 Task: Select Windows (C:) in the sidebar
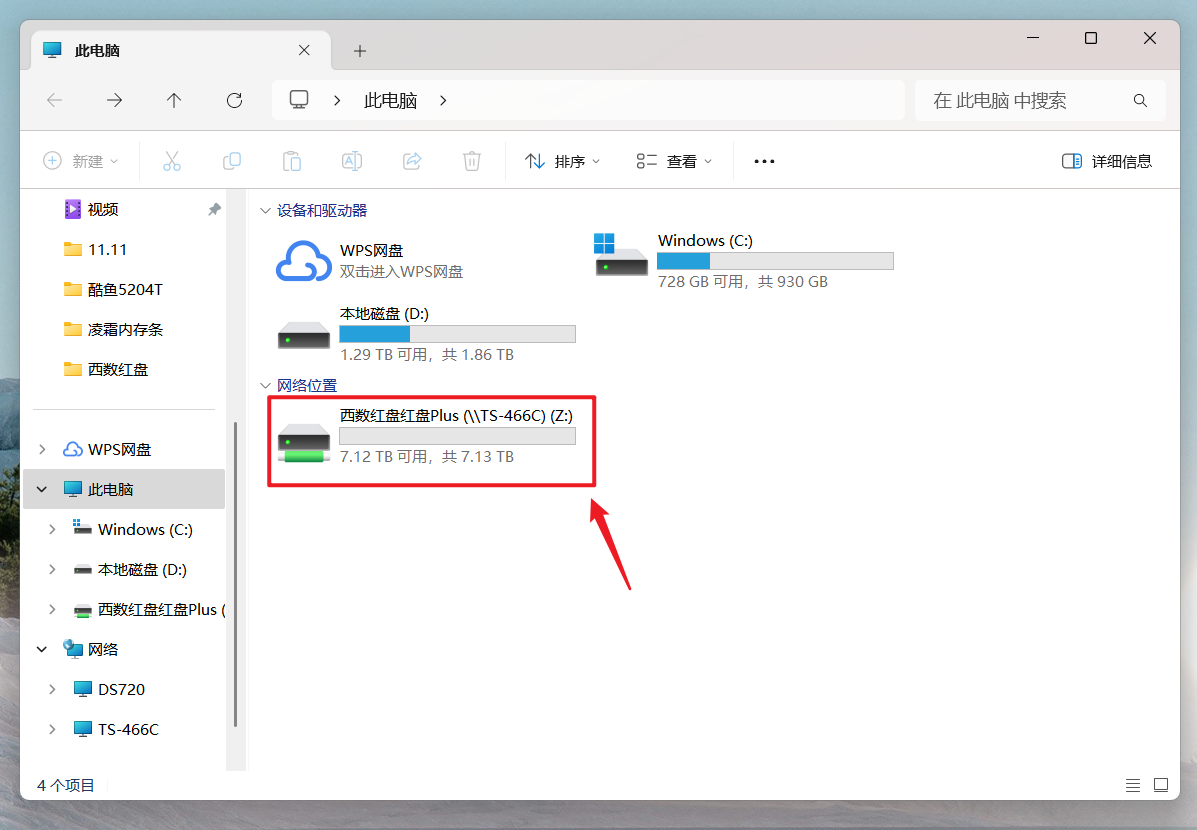[x=144, y=529]
